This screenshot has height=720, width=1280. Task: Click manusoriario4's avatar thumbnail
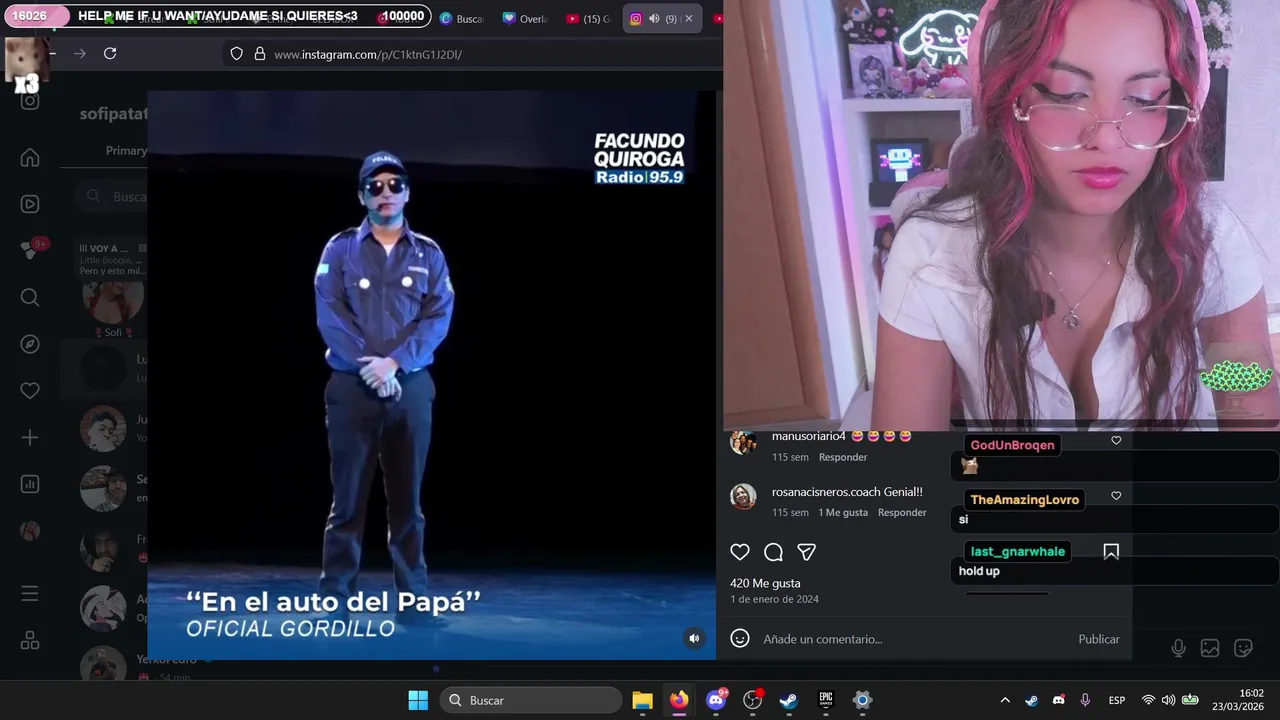point(743,442)
